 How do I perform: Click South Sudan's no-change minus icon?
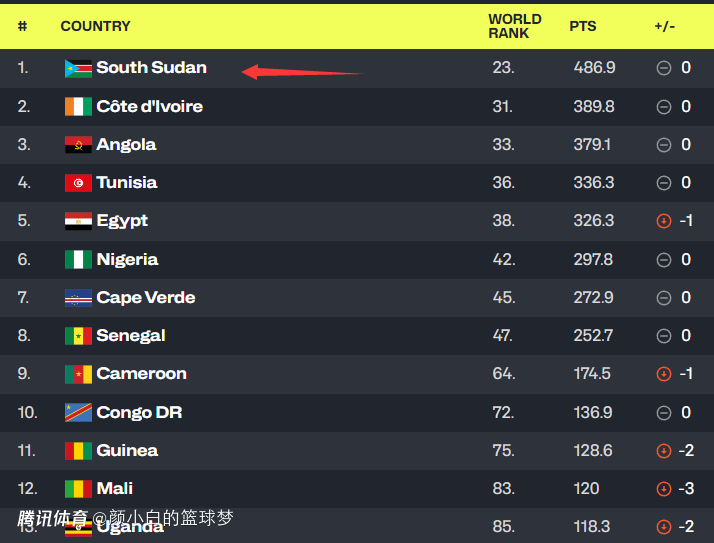(663, 68)
